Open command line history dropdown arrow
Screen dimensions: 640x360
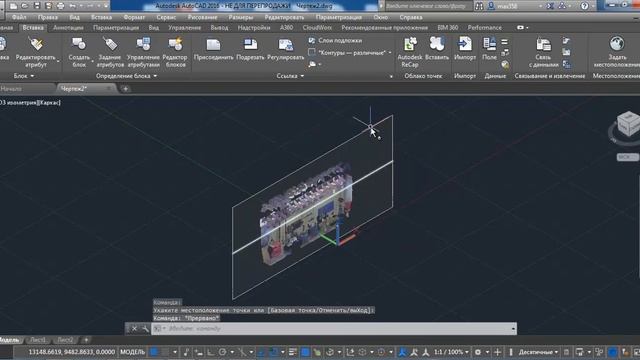(x=513, y=329)
